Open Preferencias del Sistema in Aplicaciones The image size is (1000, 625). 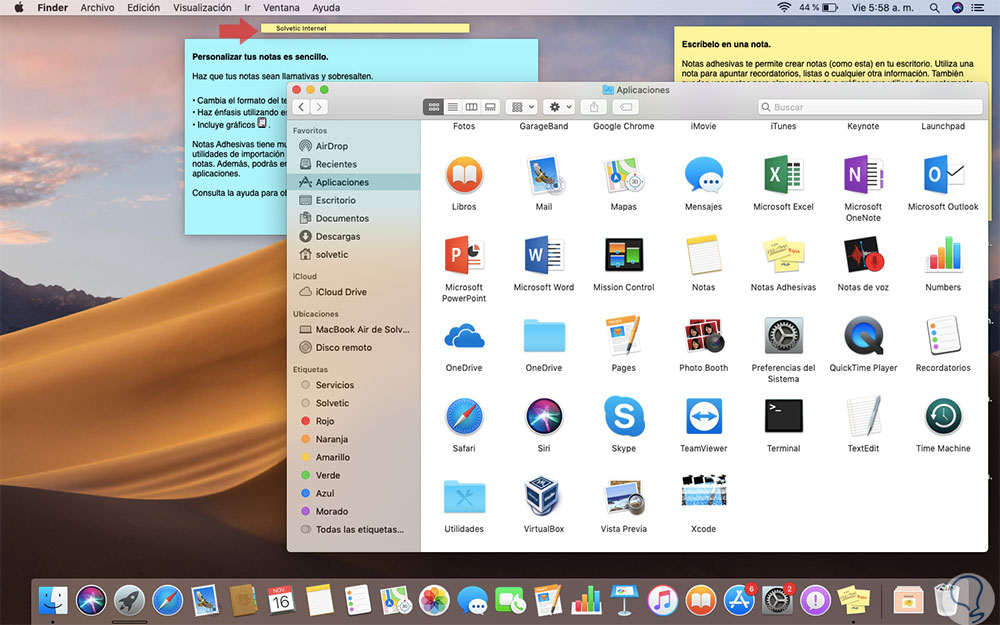(x=783, y=335)
